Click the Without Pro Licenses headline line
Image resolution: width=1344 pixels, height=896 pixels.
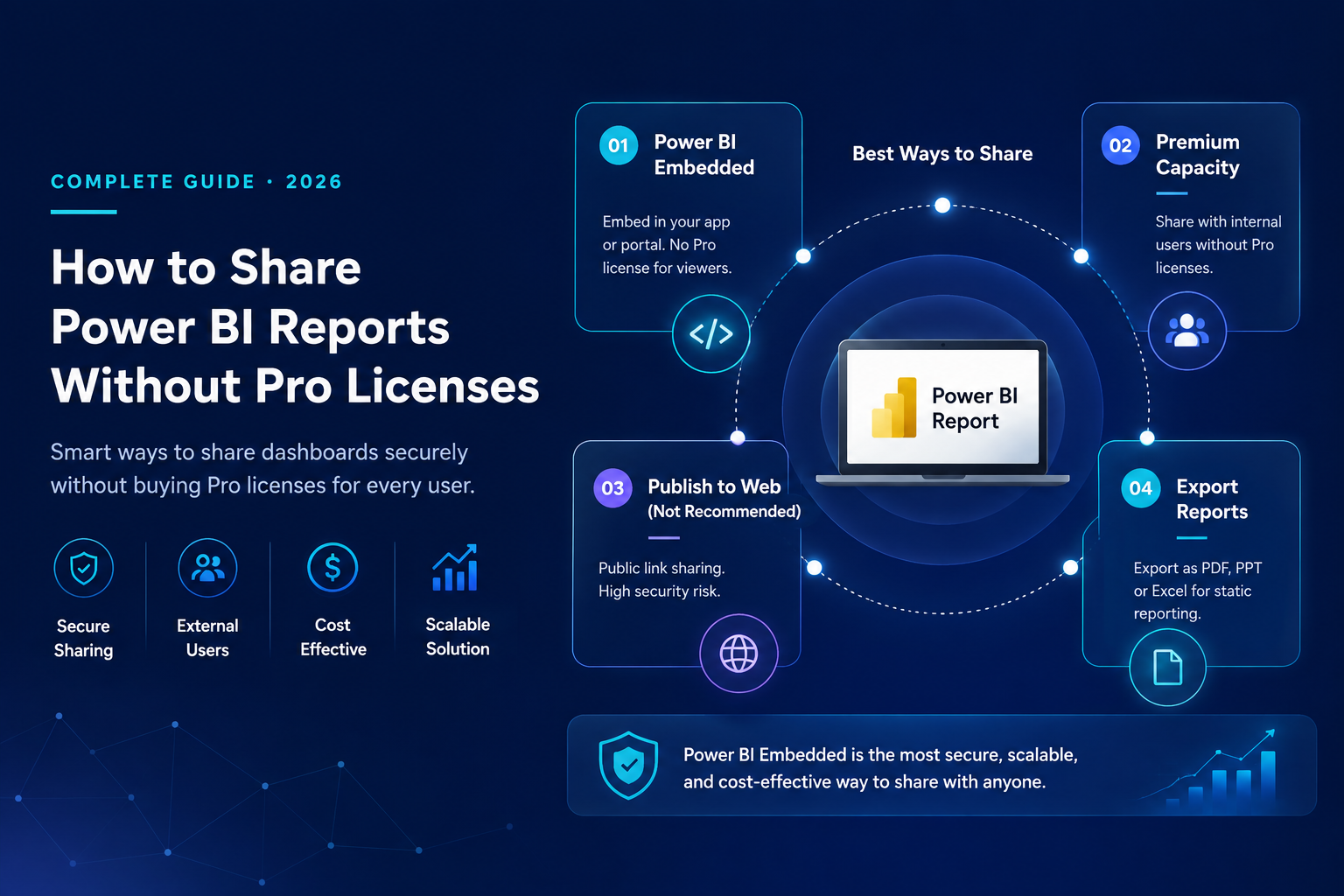tap(295, 386)
